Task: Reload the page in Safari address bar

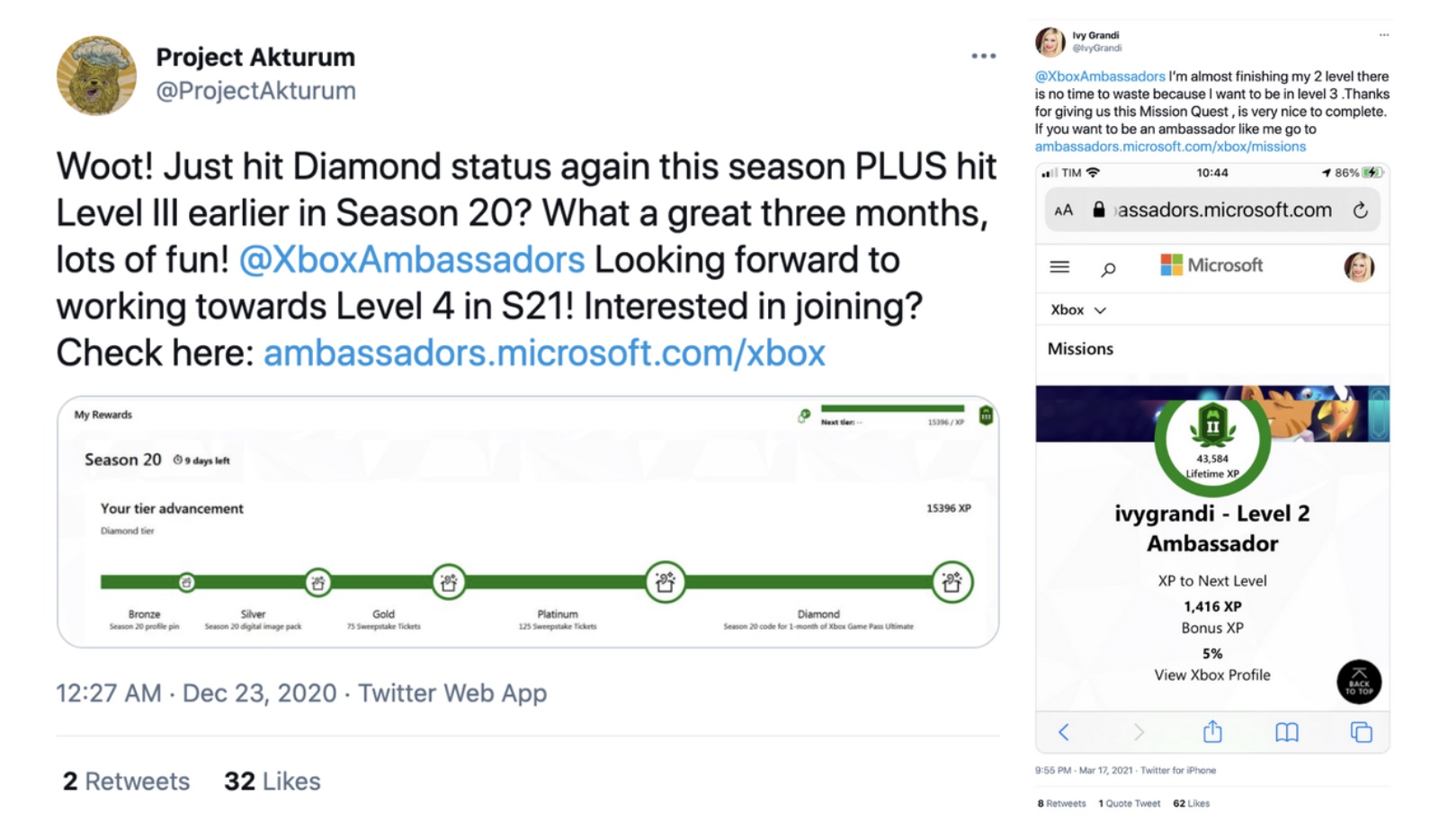Action: click(x=1360, y=210)
